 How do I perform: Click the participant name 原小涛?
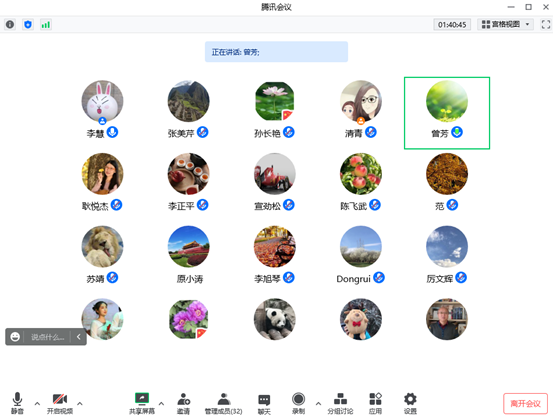[190, 279]
